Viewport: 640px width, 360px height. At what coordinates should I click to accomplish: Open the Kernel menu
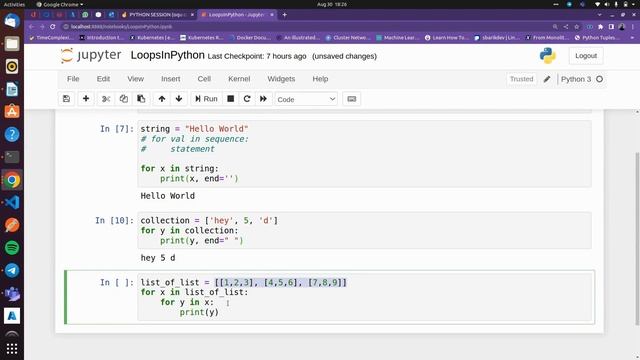239,79
